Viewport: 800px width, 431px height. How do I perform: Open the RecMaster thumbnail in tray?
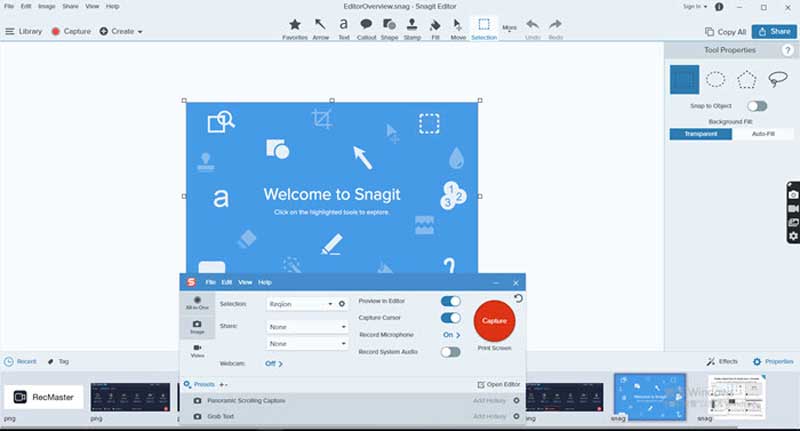pyautogui.click(x=43, y=397)
